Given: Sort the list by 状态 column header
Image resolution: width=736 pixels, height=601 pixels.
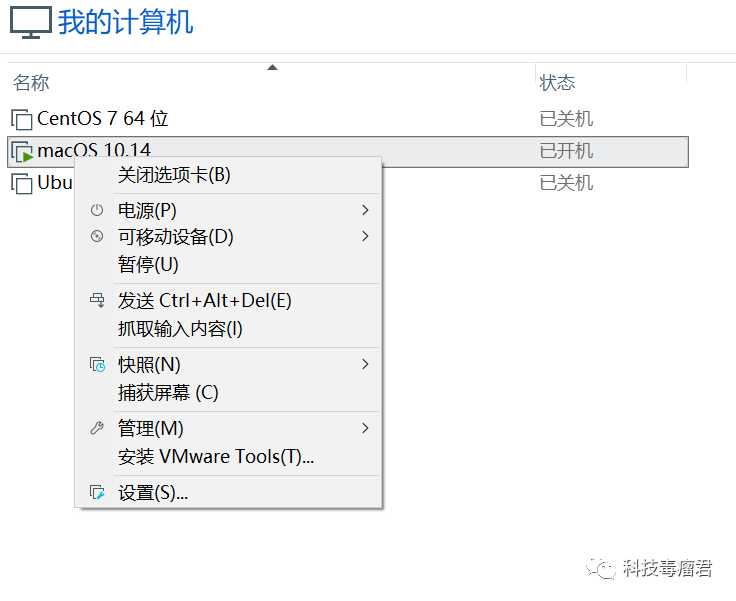Looking at the screenshot, I should pos(557,83).
